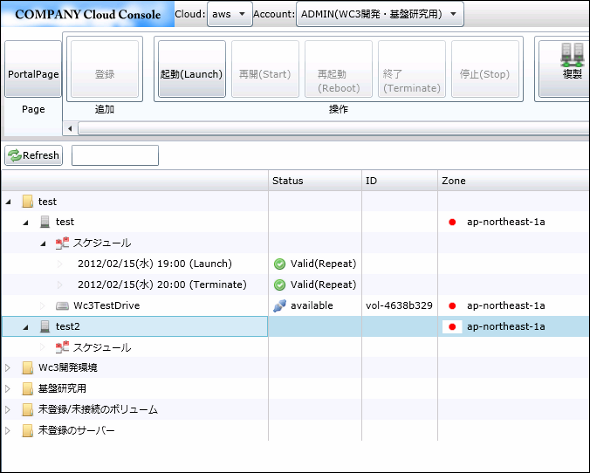Screen dimensions: 590x473
Task: Click the left arrow of toolbar scrollbar
Action: pos(70,128)
